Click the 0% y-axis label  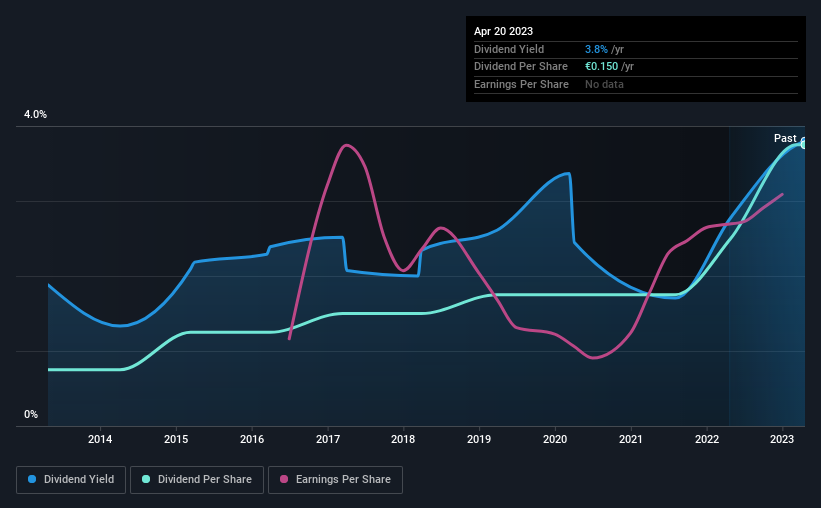(x=31, y=414)
